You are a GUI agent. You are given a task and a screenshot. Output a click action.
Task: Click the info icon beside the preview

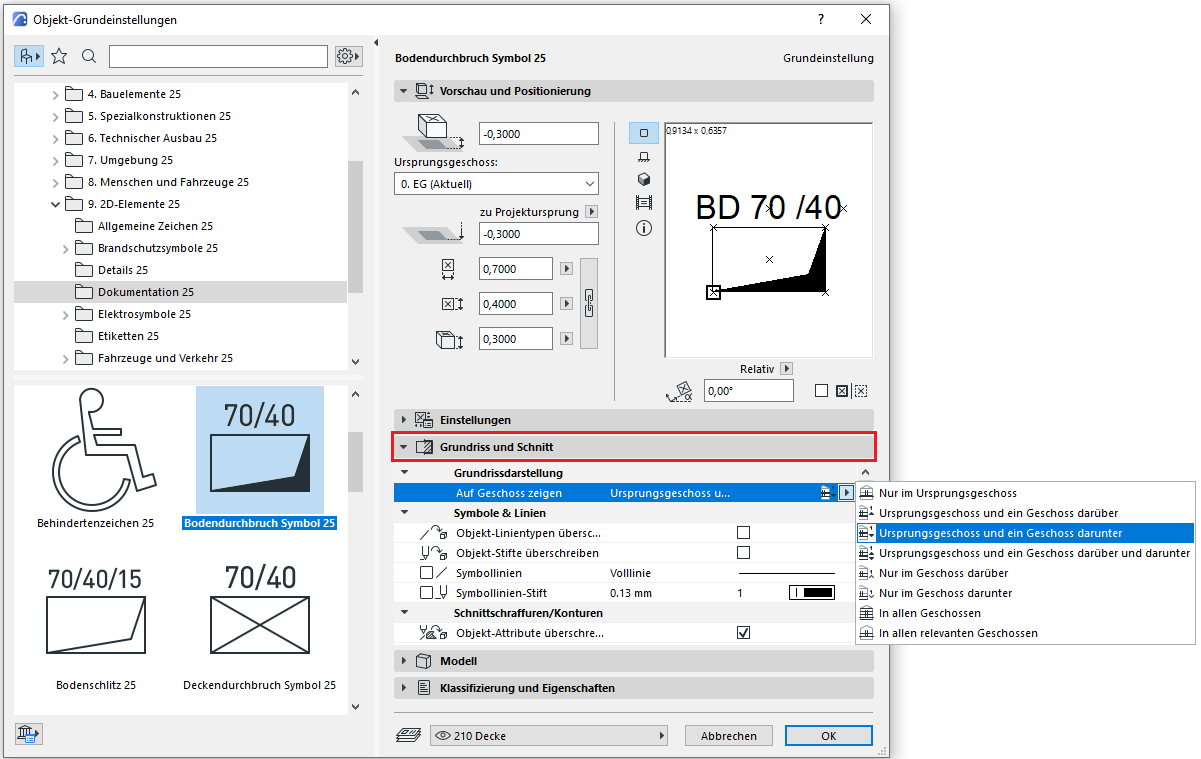click(643, 228)
